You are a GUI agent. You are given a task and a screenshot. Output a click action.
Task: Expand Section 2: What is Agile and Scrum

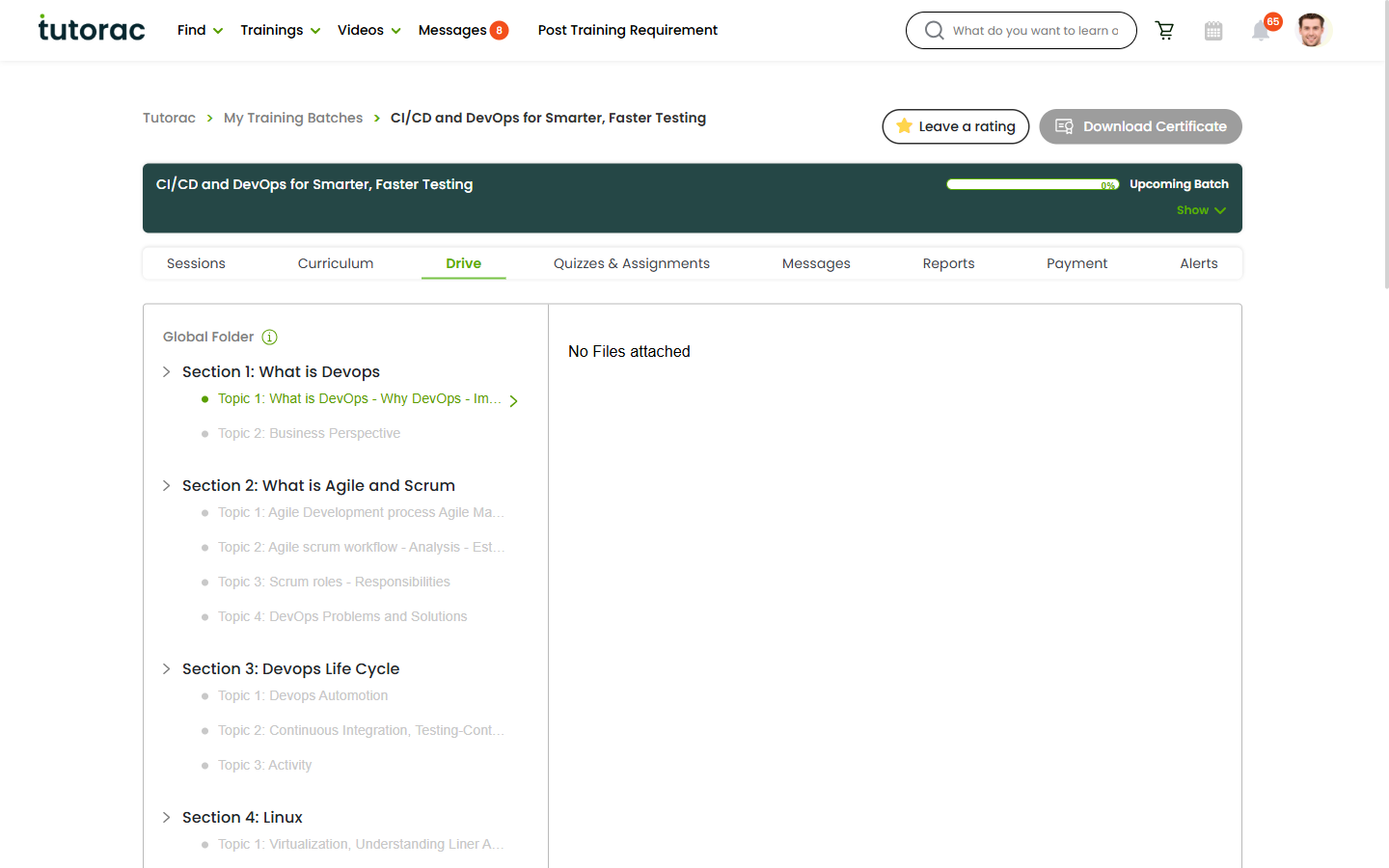(x=166, y=486)
